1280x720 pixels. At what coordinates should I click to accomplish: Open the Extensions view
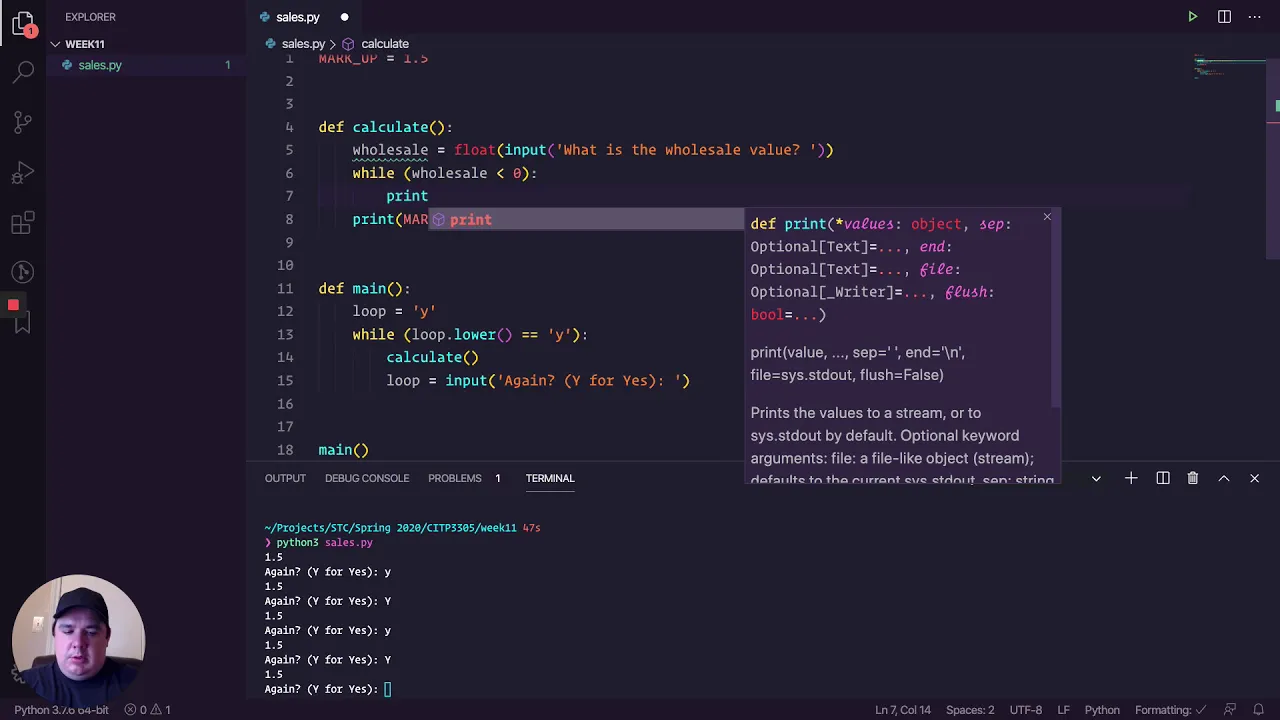pos(23,223)
